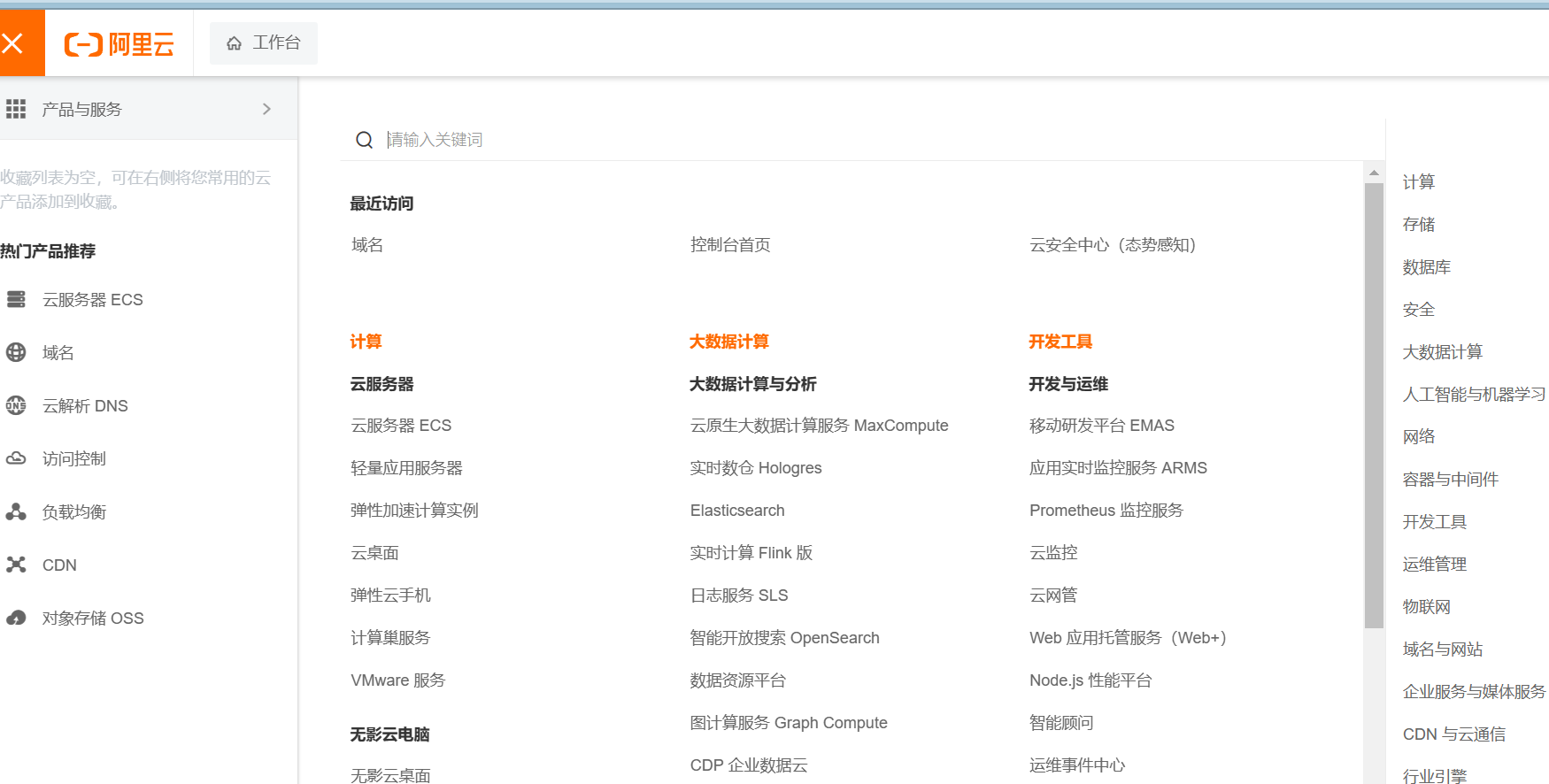Open recently visited 域名
This screenshot has height=784, width=1549.
tap(367, 245)
